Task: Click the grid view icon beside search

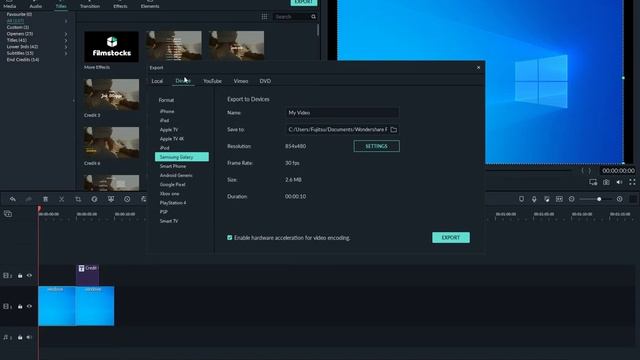Action: click(264, 16)
